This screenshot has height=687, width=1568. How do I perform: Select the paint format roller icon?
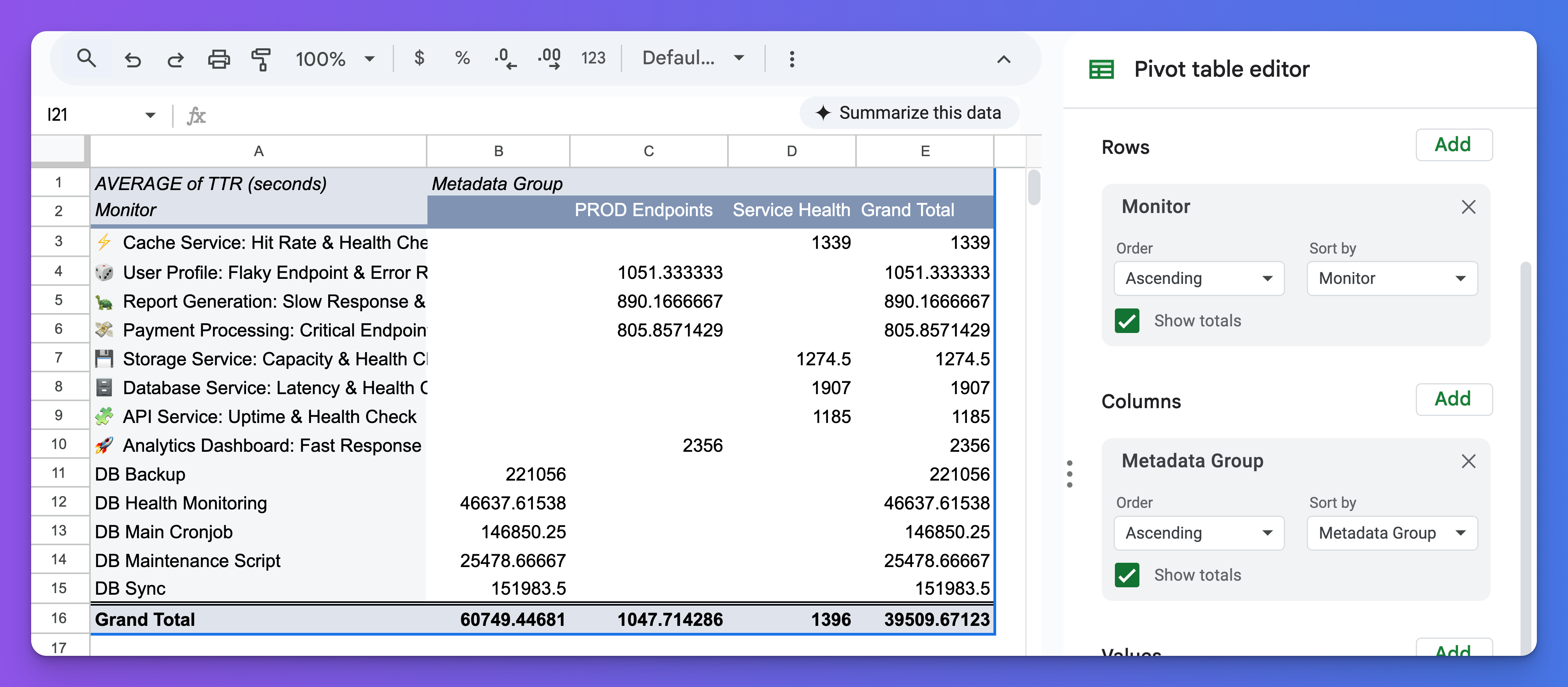(x=261, y=59)
